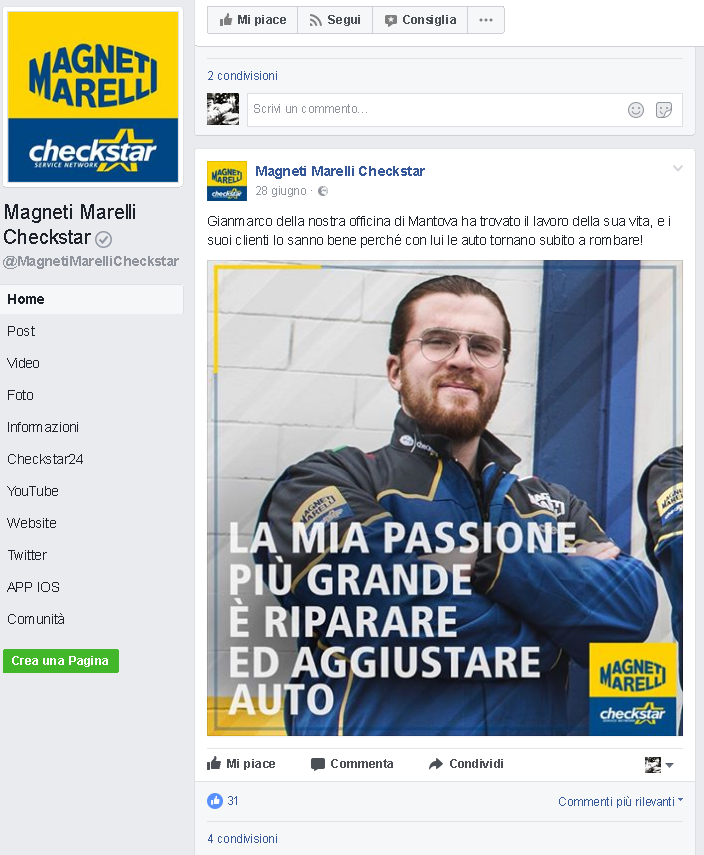Viewport: 704px width, 855px height.
Task: Toggle Mi piace on the Gianmarco post
Action: pyautogui.click(x=241, y=764)
